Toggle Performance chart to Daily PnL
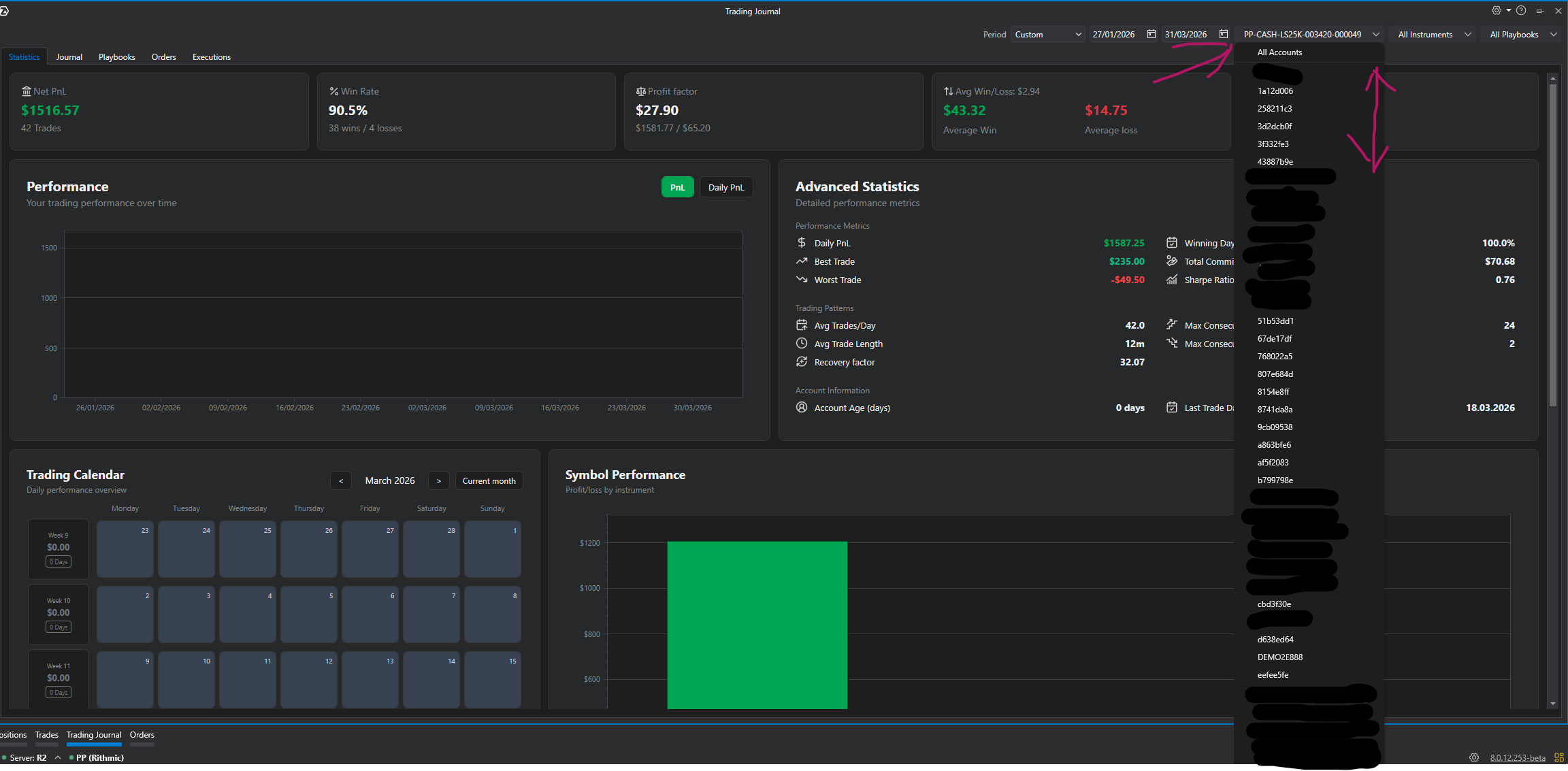 pyautogui.click(x=726, y=187)
